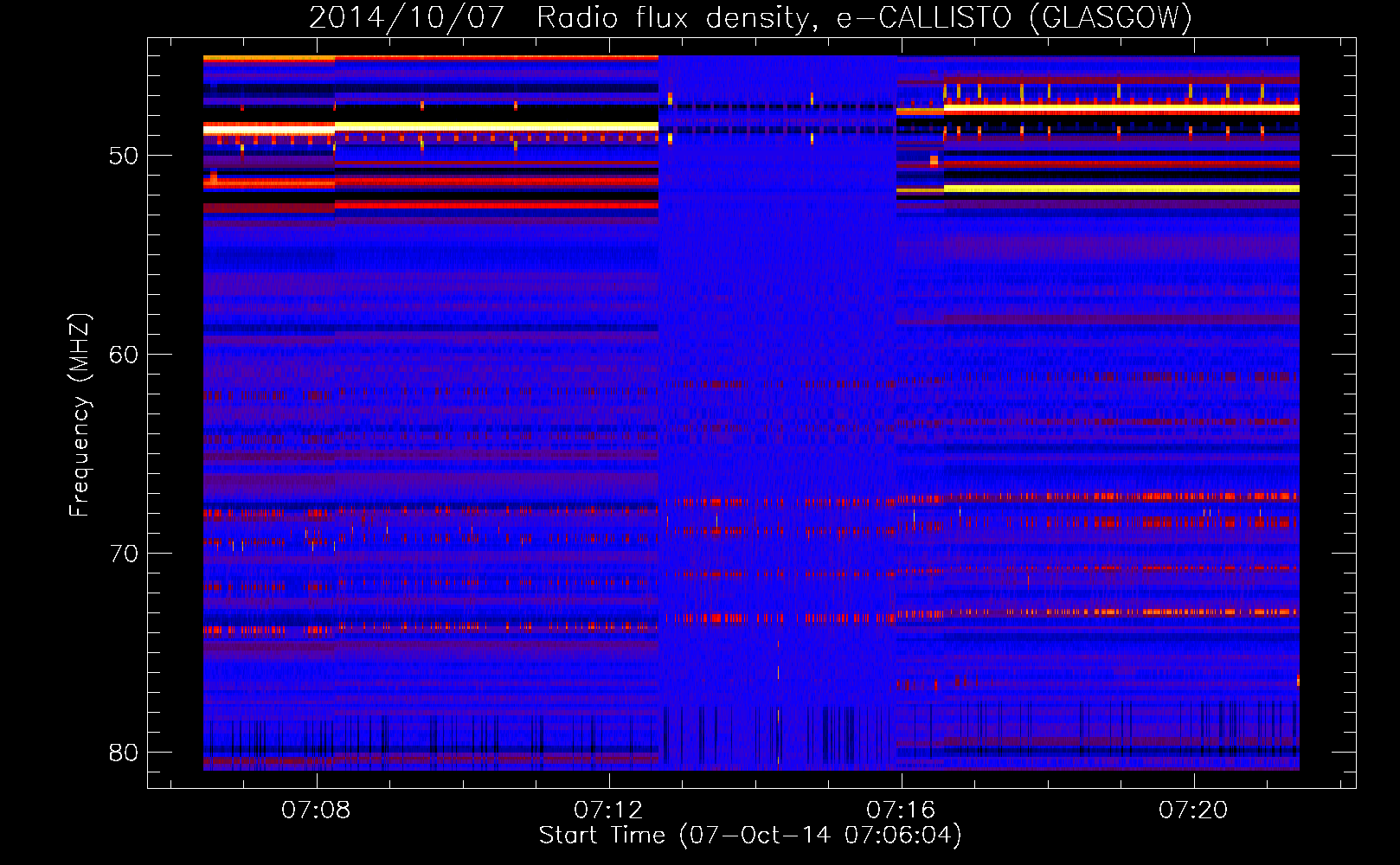Click the 50 frequency tick label
Screen dimensions: 1400x865
coord(124,157)
